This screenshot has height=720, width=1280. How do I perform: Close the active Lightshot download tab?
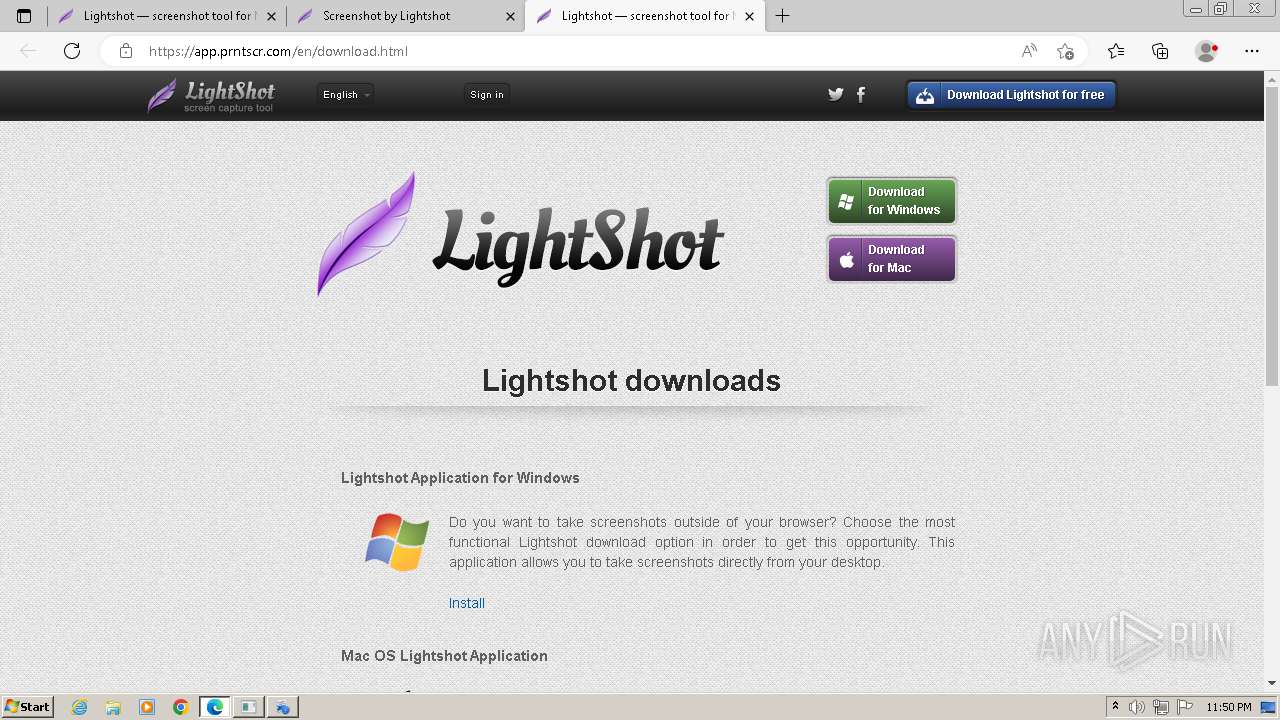pyautogui.click(x=750, y=16)
